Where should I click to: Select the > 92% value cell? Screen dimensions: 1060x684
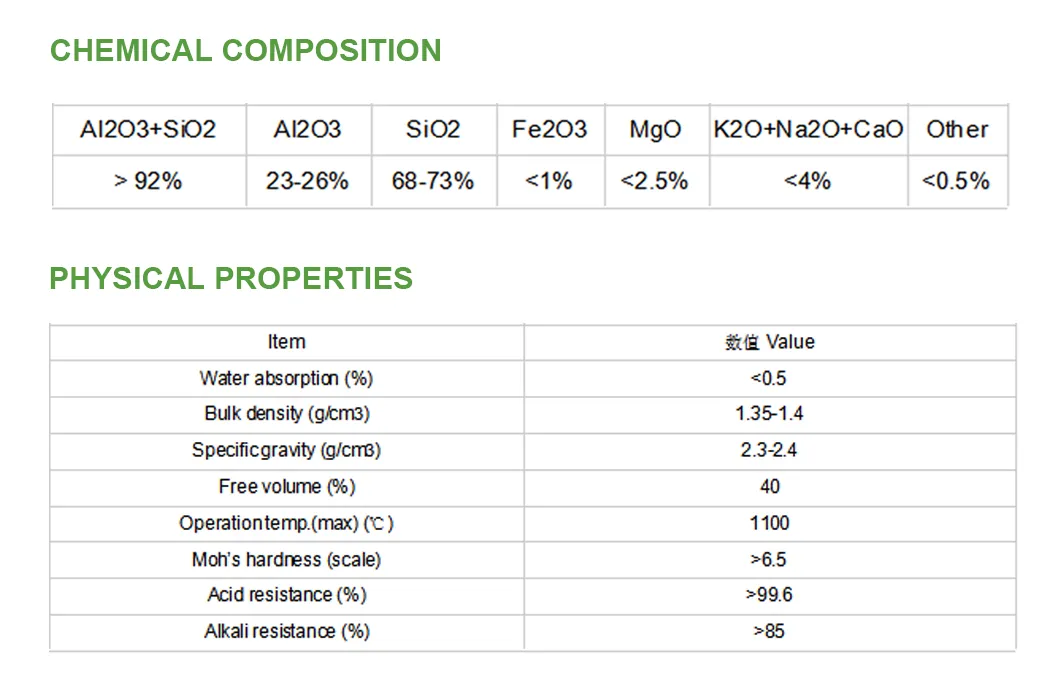(148, 181)
